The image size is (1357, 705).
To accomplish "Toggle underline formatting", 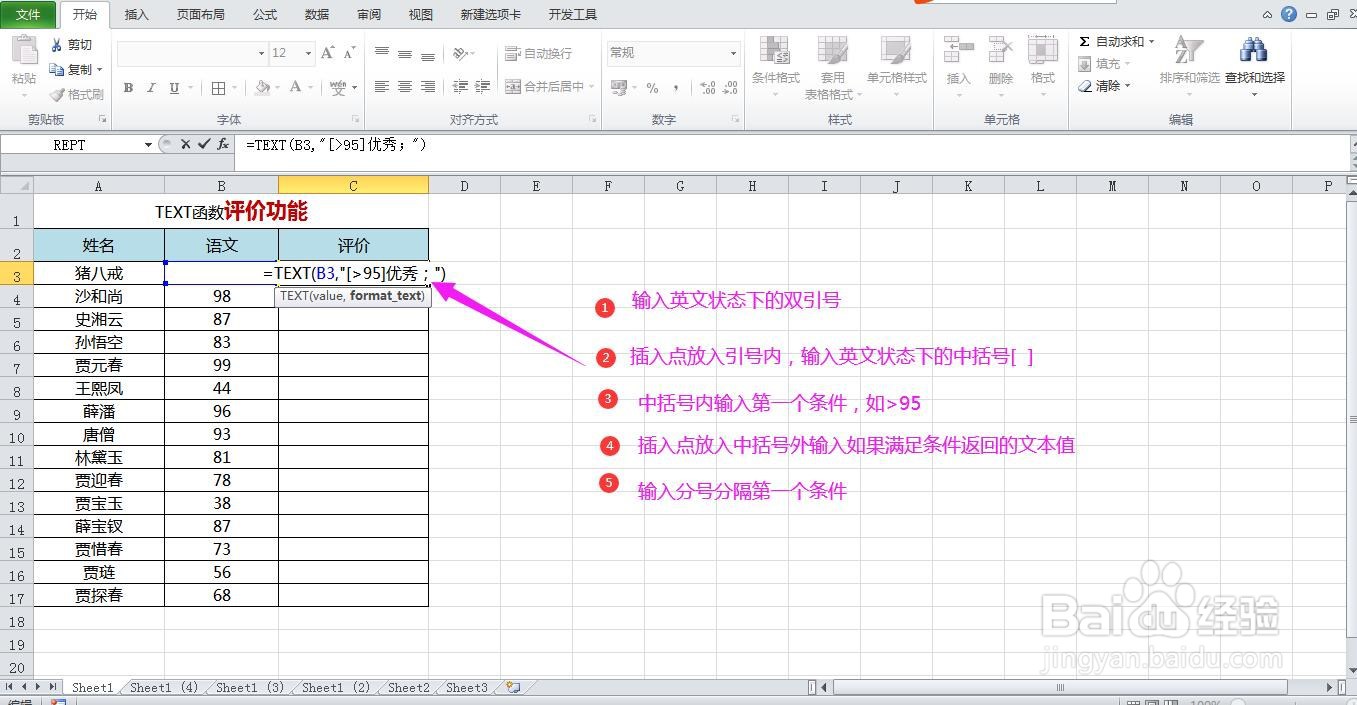I will (174, 88).
